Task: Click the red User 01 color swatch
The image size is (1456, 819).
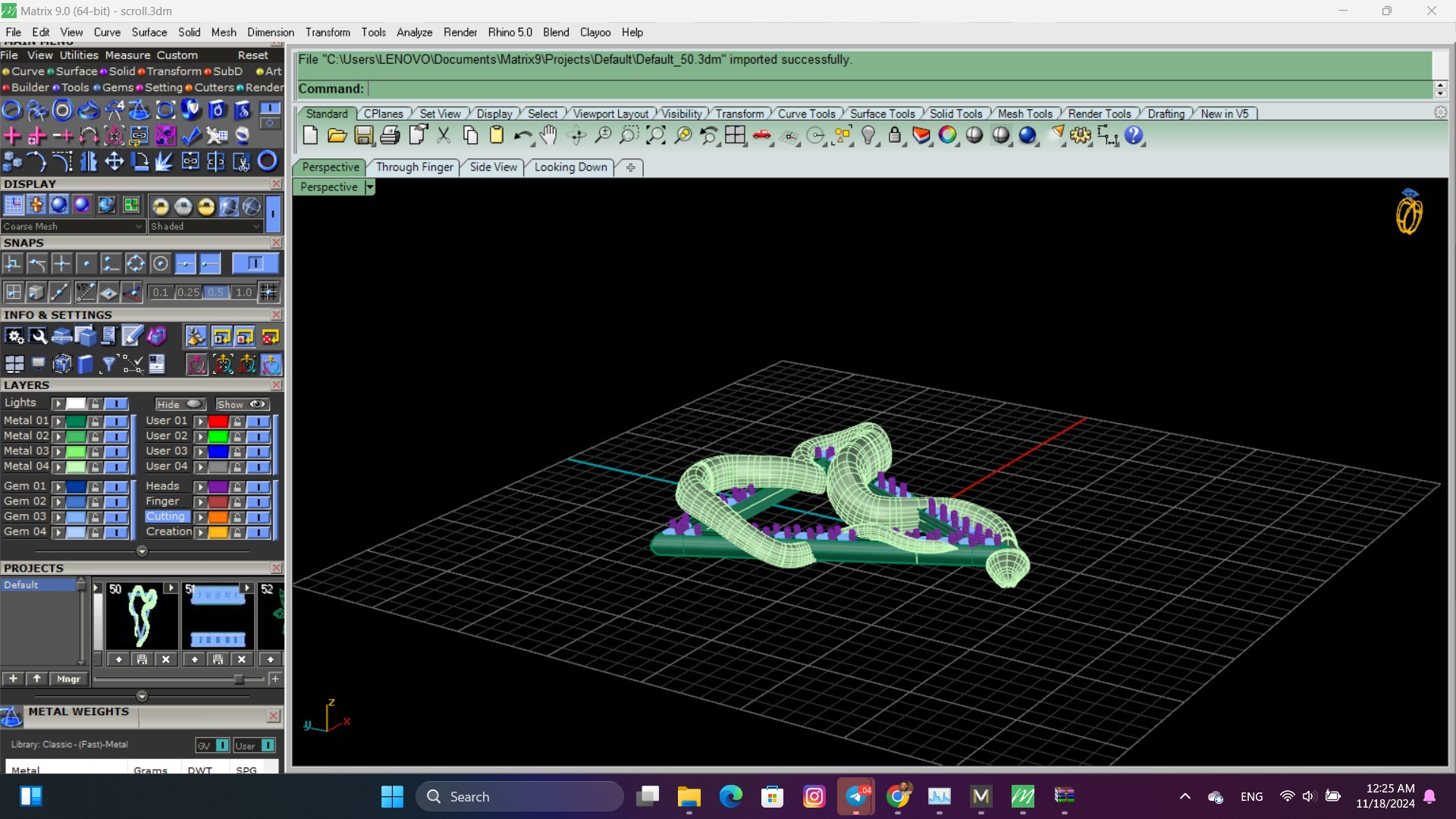Action: pyautogui.click(x=218, y=421)
